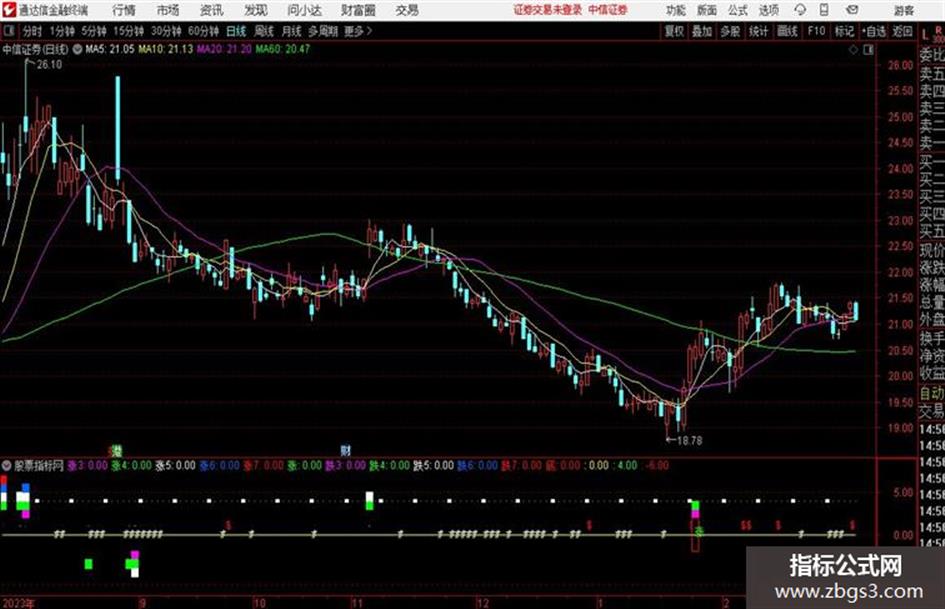Open the message envelope icon
This screenshot has width=945, height=609.
(x=852, y=10)
